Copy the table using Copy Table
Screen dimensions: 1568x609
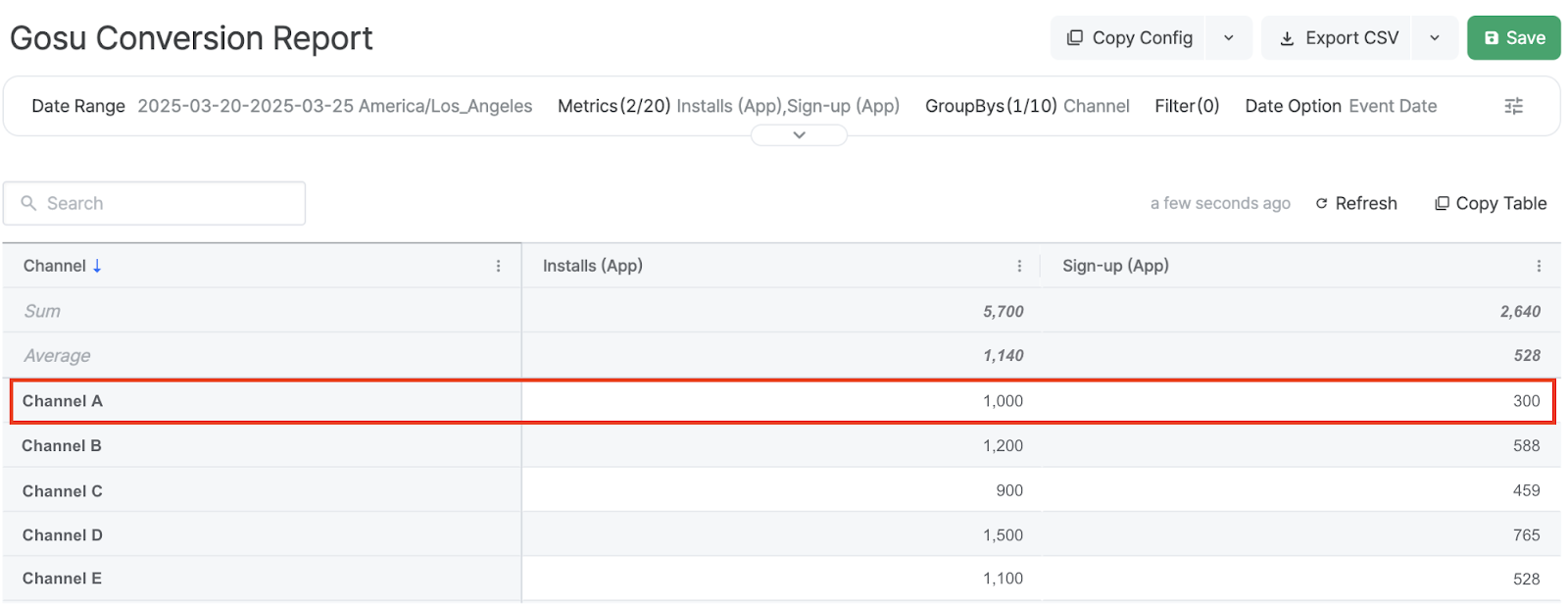point(1491,203)
